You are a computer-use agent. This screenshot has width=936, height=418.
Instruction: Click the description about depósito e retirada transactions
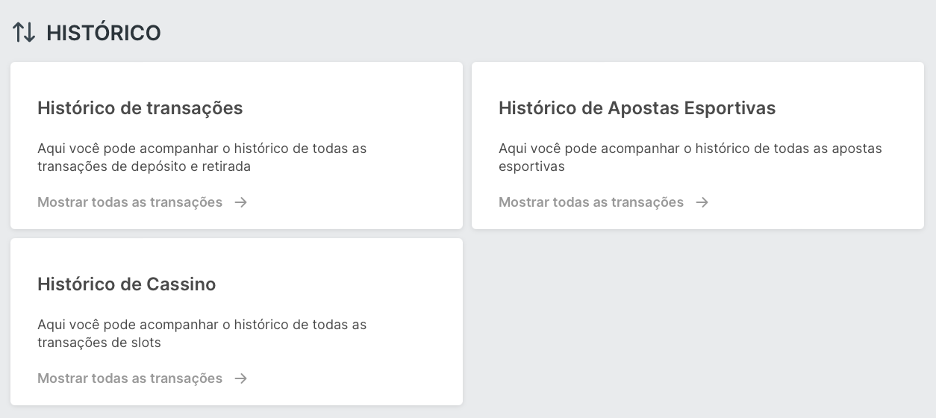[x=202, y=157]
